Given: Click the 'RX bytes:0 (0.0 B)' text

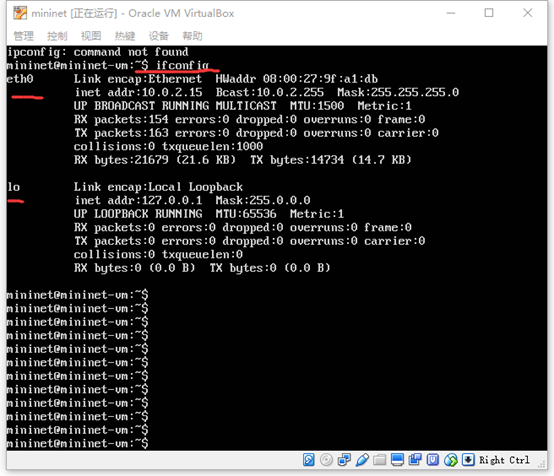Looking at the screenshot, I should 135,268.
